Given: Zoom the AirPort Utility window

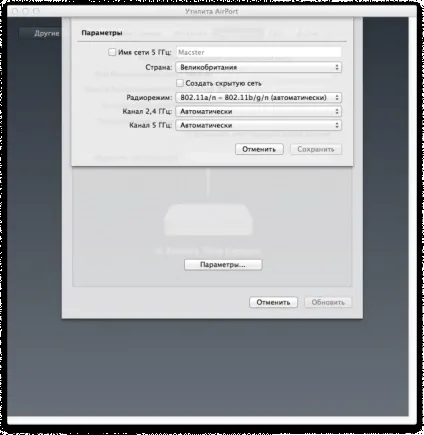Looking at the screenshot, I should 36,11.
